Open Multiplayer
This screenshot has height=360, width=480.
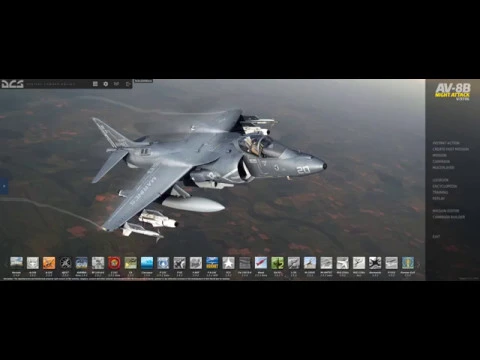coord(443,167)
